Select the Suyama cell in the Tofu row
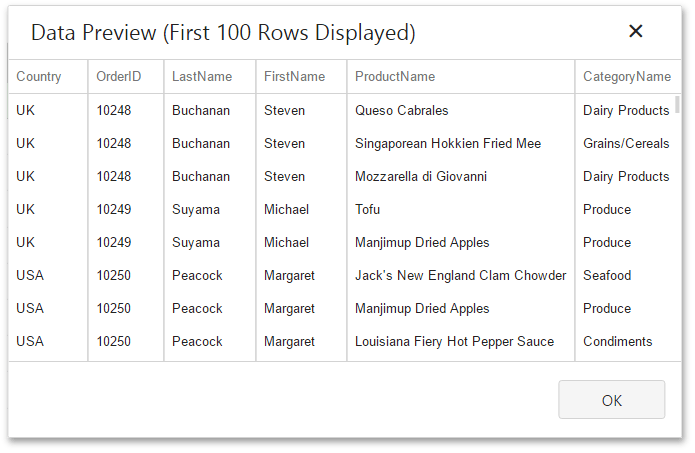Image resolution: width=695 pixels, height=453 pixels. coord(196,210)
